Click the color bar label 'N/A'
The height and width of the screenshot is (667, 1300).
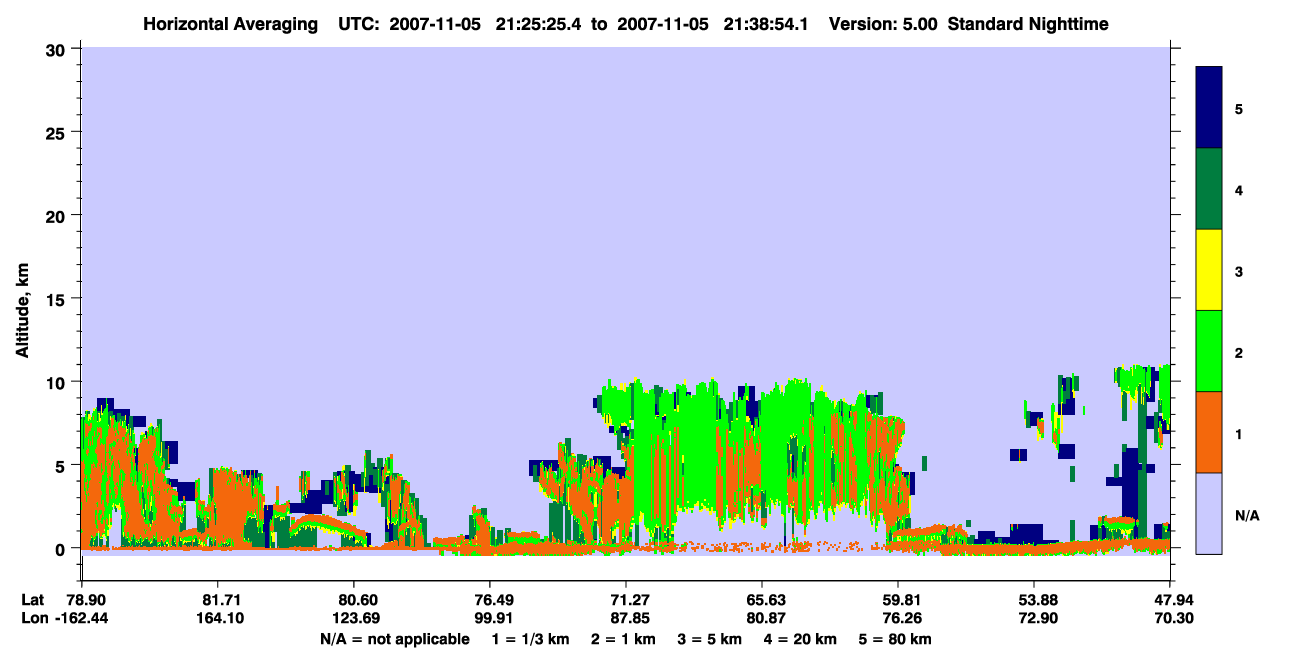(1247, 516)
